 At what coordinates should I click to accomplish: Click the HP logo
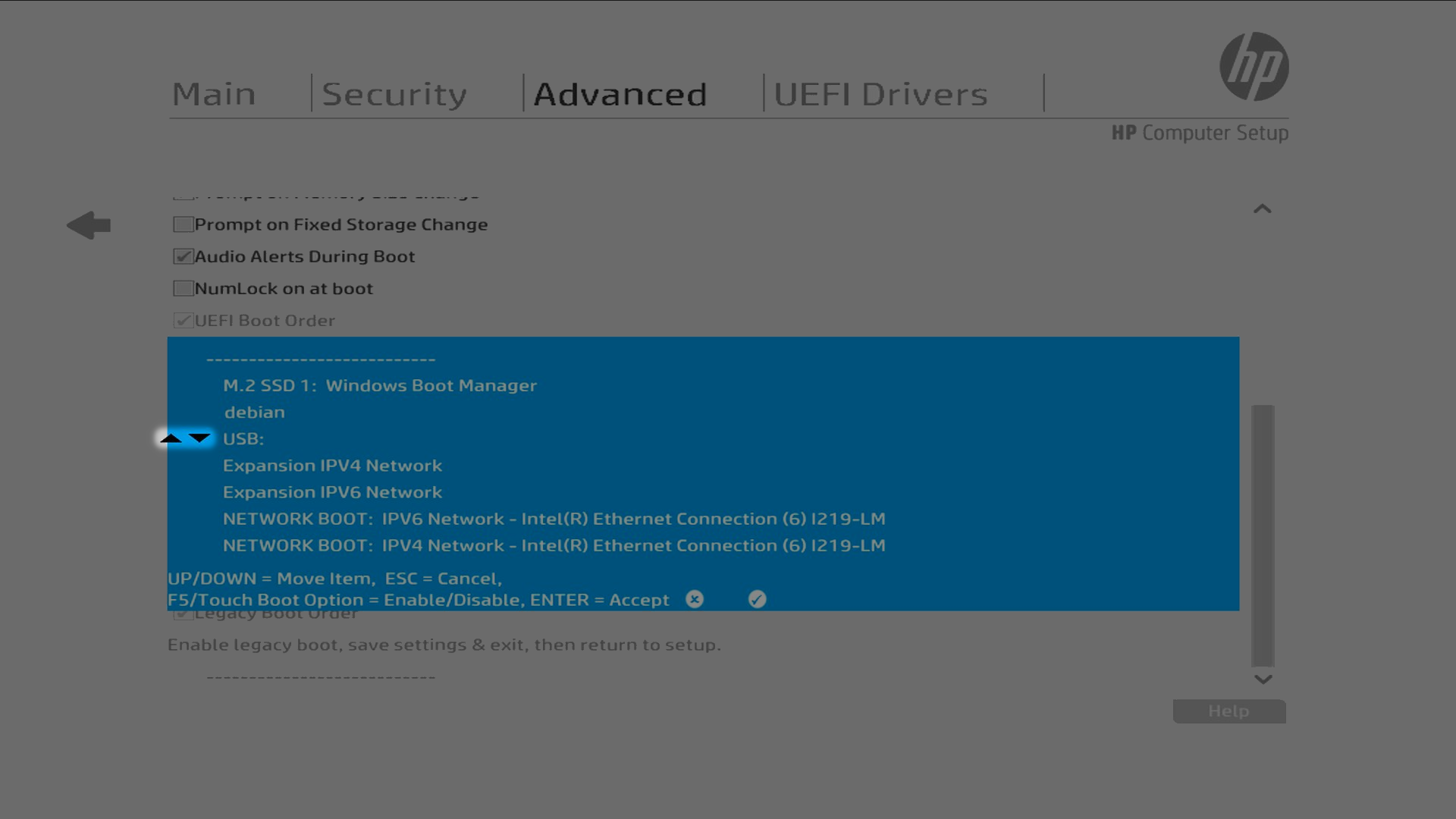pos(1254,67)
